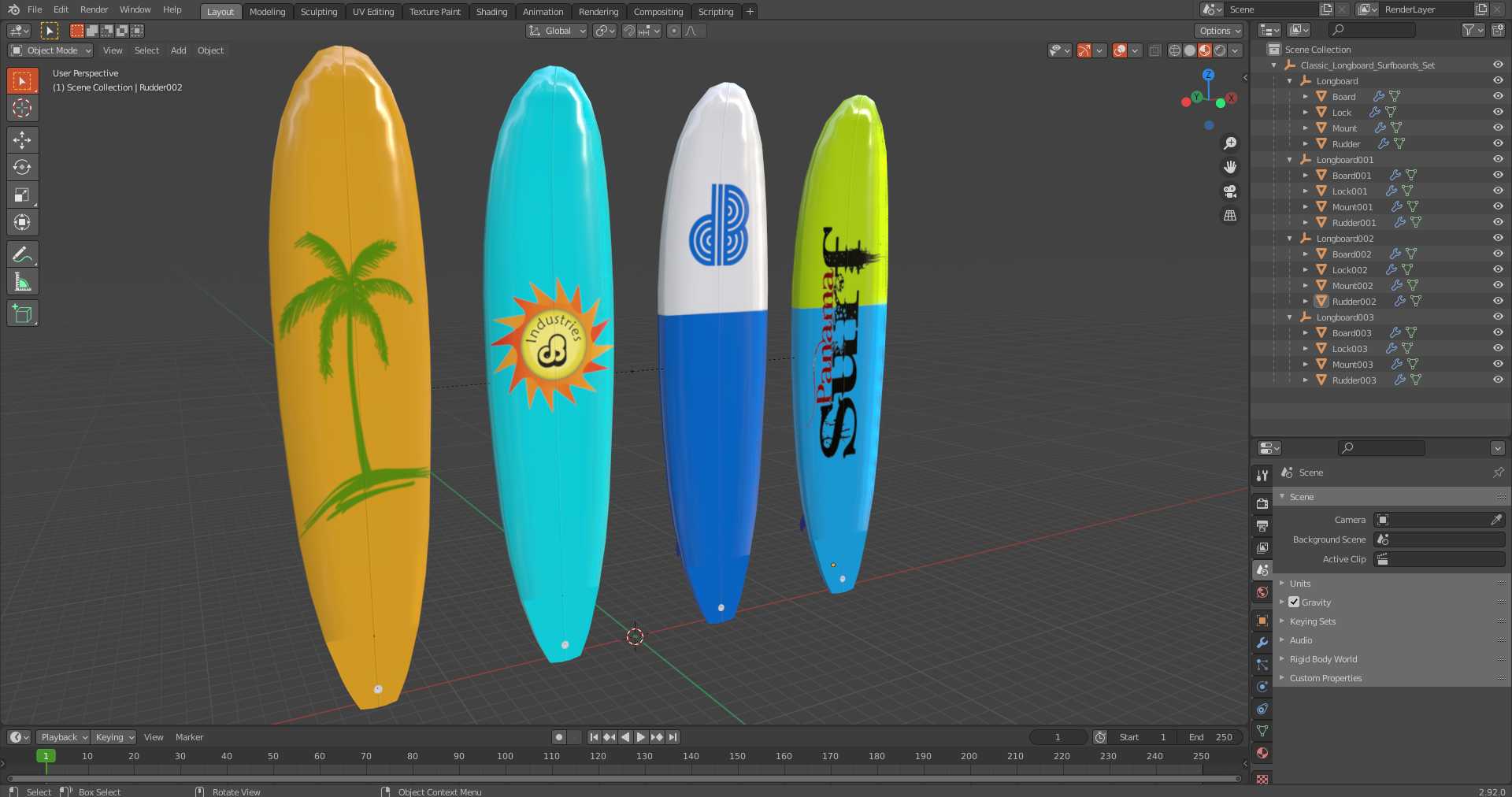Jump to the animation end frame
This screenshot has width=1512, height=797.
(673, 737)
